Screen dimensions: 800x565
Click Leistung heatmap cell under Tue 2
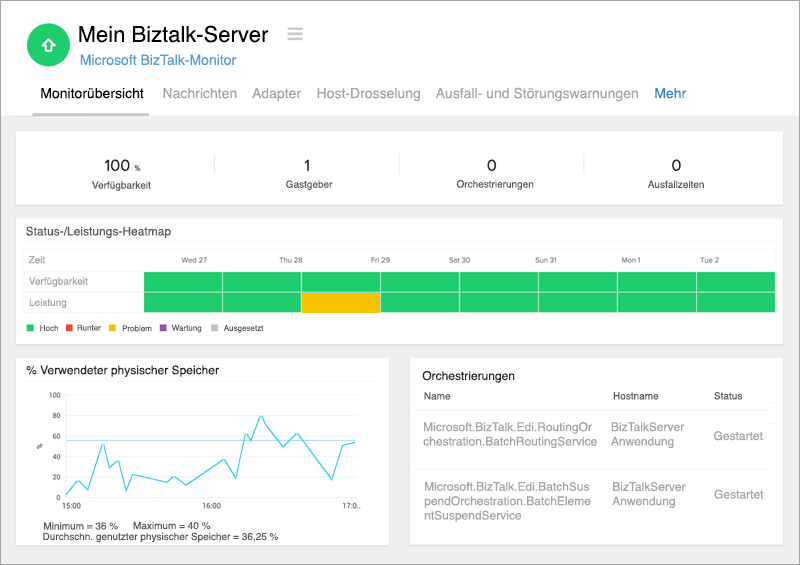pos(736,302)
